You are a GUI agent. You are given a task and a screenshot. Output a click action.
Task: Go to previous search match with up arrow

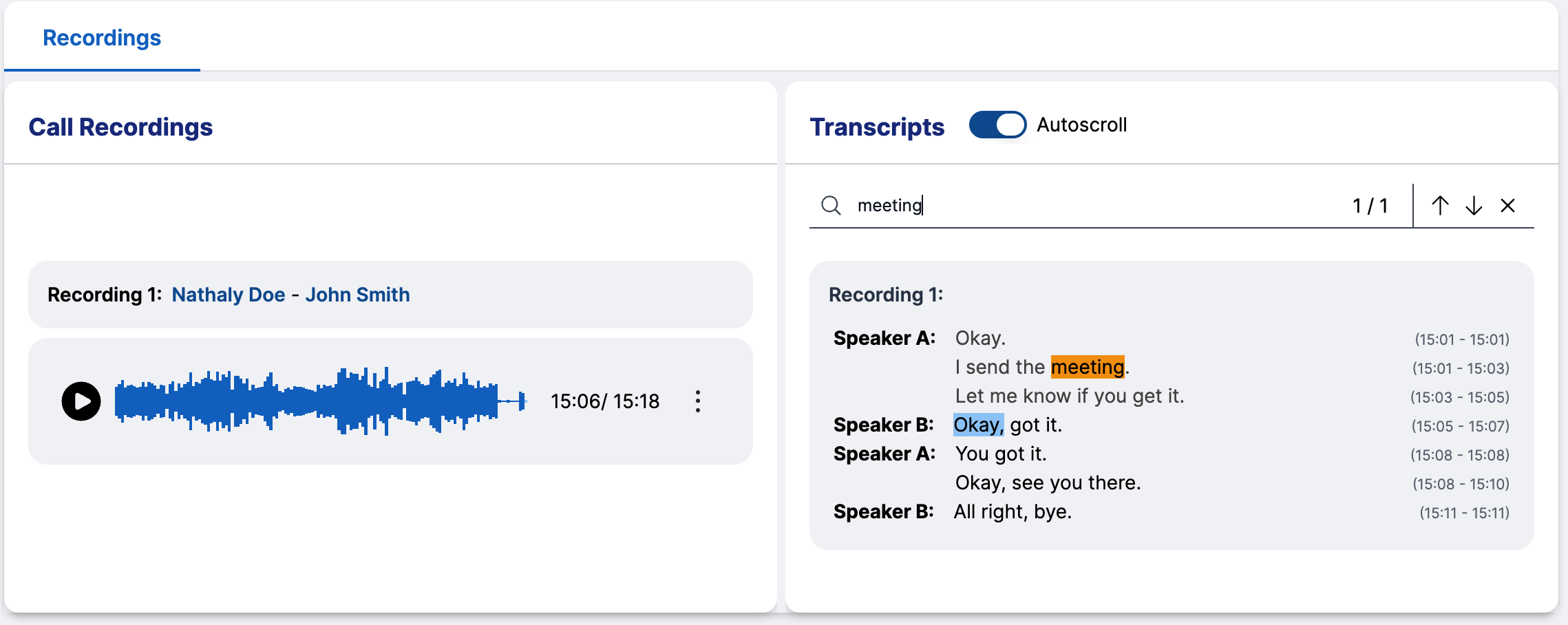pyautogui.click(x=1440, y=205)
